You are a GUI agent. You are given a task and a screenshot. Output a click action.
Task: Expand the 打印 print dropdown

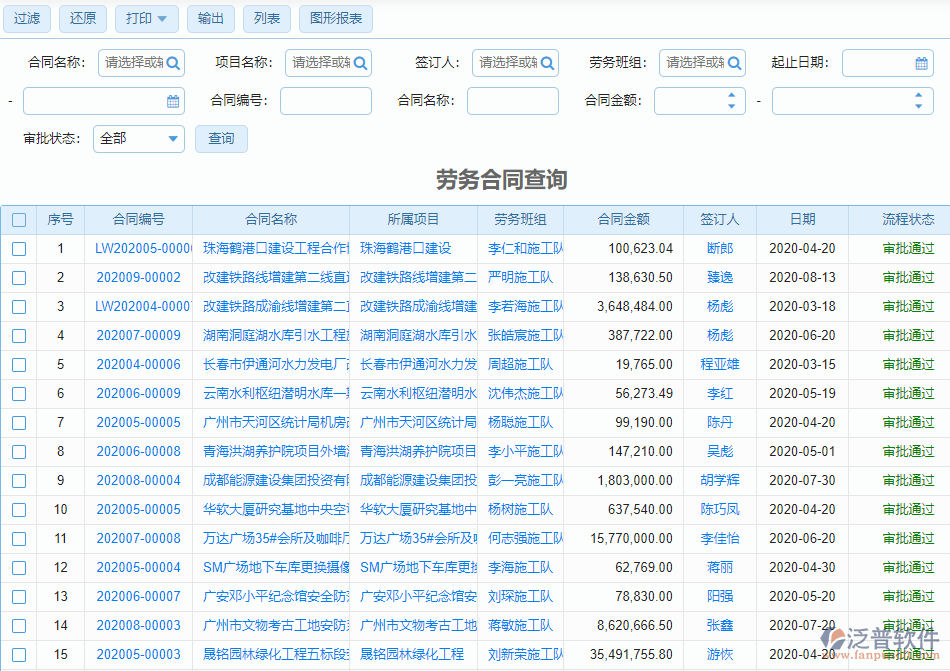pos(146,18)
